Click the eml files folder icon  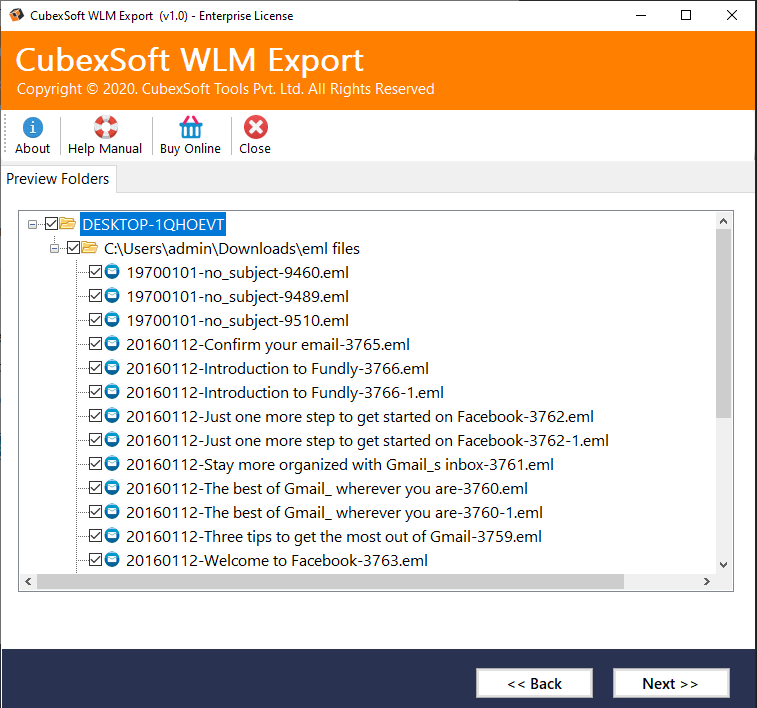pyautogui.click(x=90, y=248)
